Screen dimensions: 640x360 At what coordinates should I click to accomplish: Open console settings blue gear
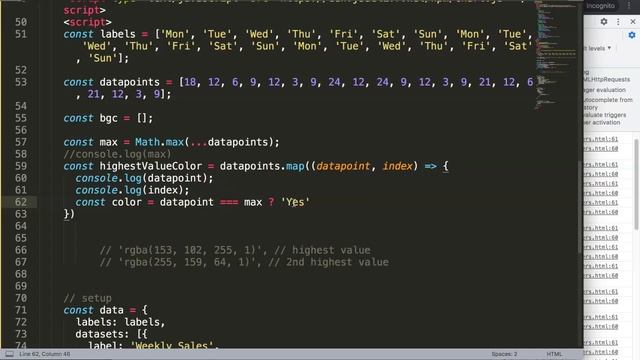tap(632, 36)
